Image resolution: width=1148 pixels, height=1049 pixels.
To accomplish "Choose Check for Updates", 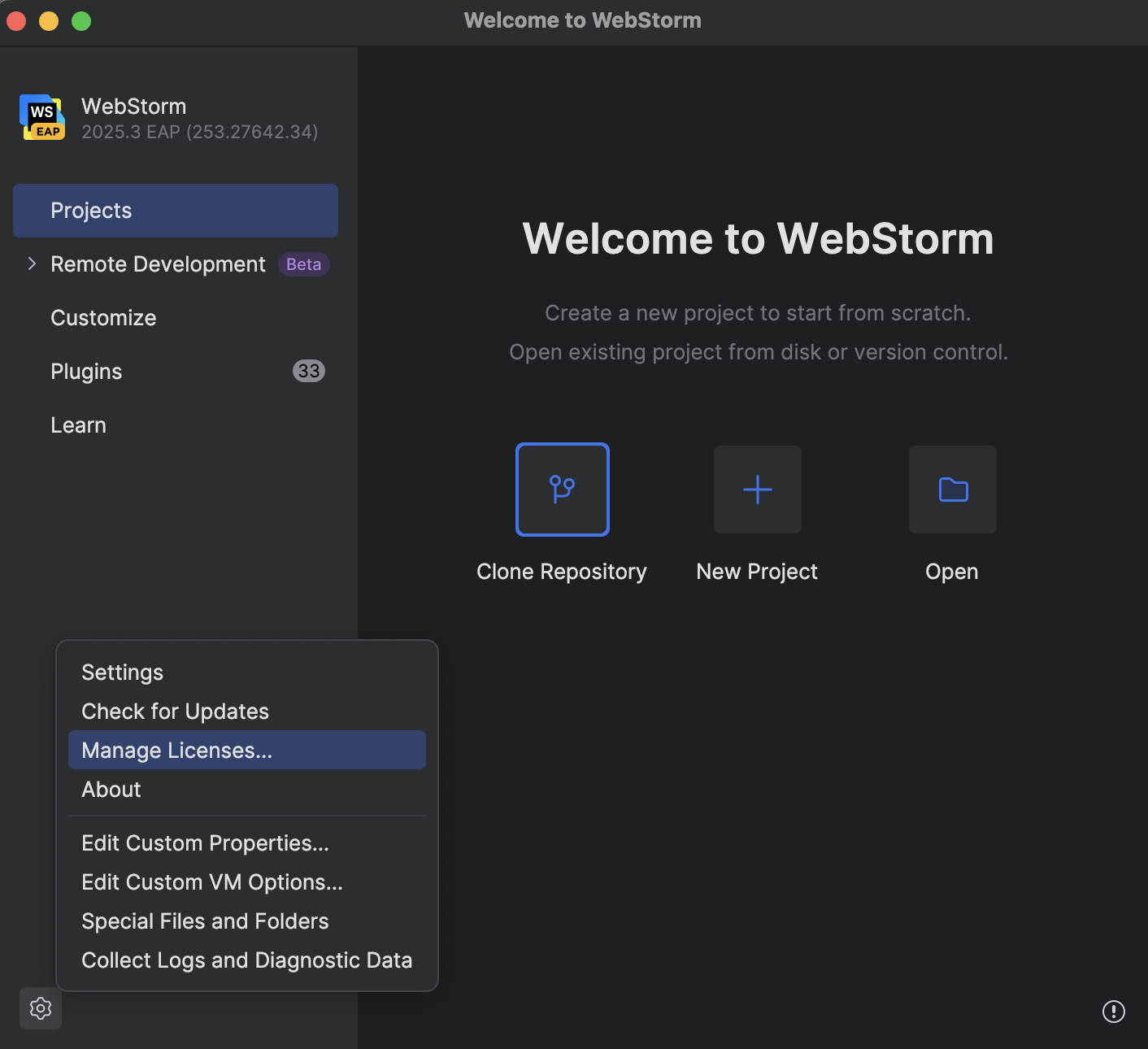I will point(175,711).
